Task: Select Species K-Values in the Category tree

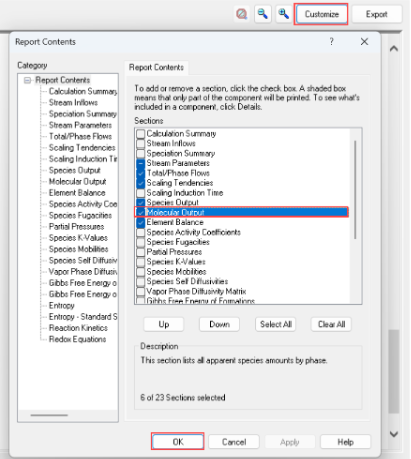Action: (x=78, y=238)
